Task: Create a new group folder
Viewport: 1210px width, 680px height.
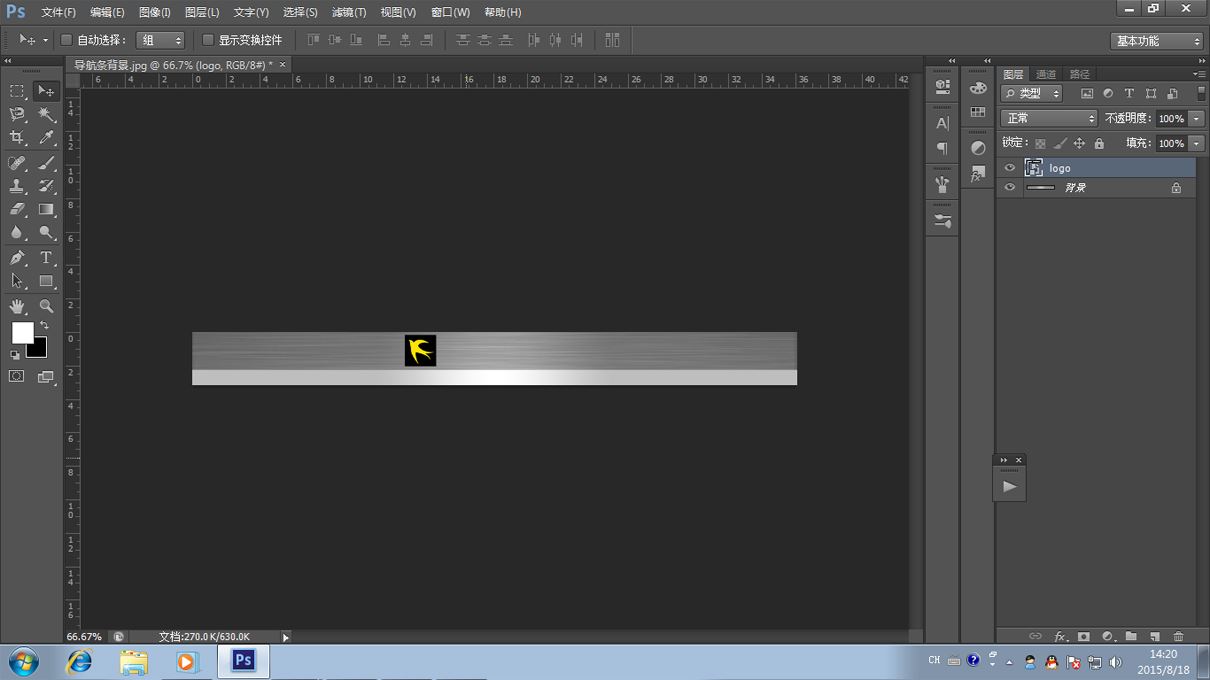Action: click(x=1131, y=636)
